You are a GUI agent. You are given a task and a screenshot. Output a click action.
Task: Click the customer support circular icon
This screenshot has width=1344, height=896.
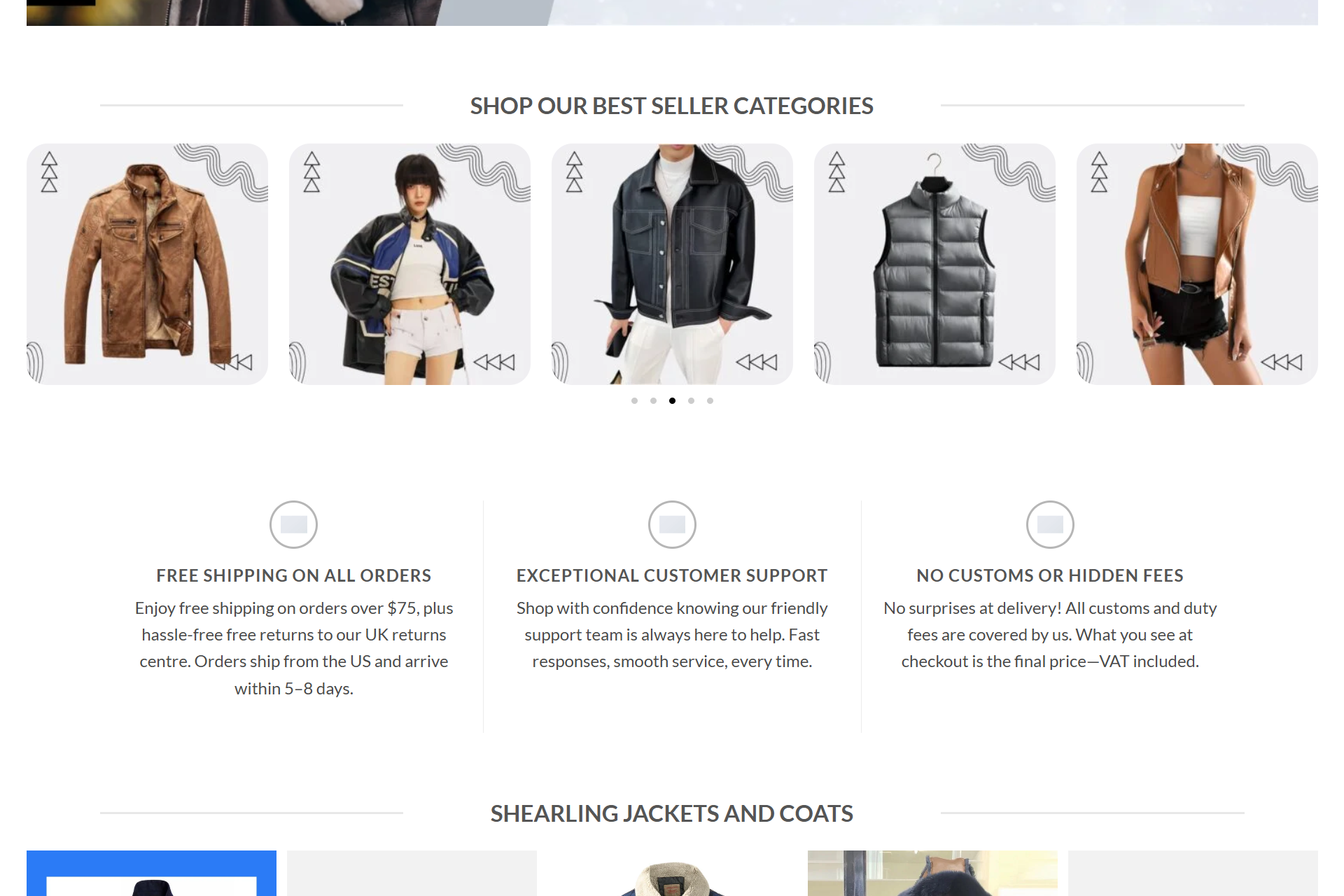click(x=672, y=524)
